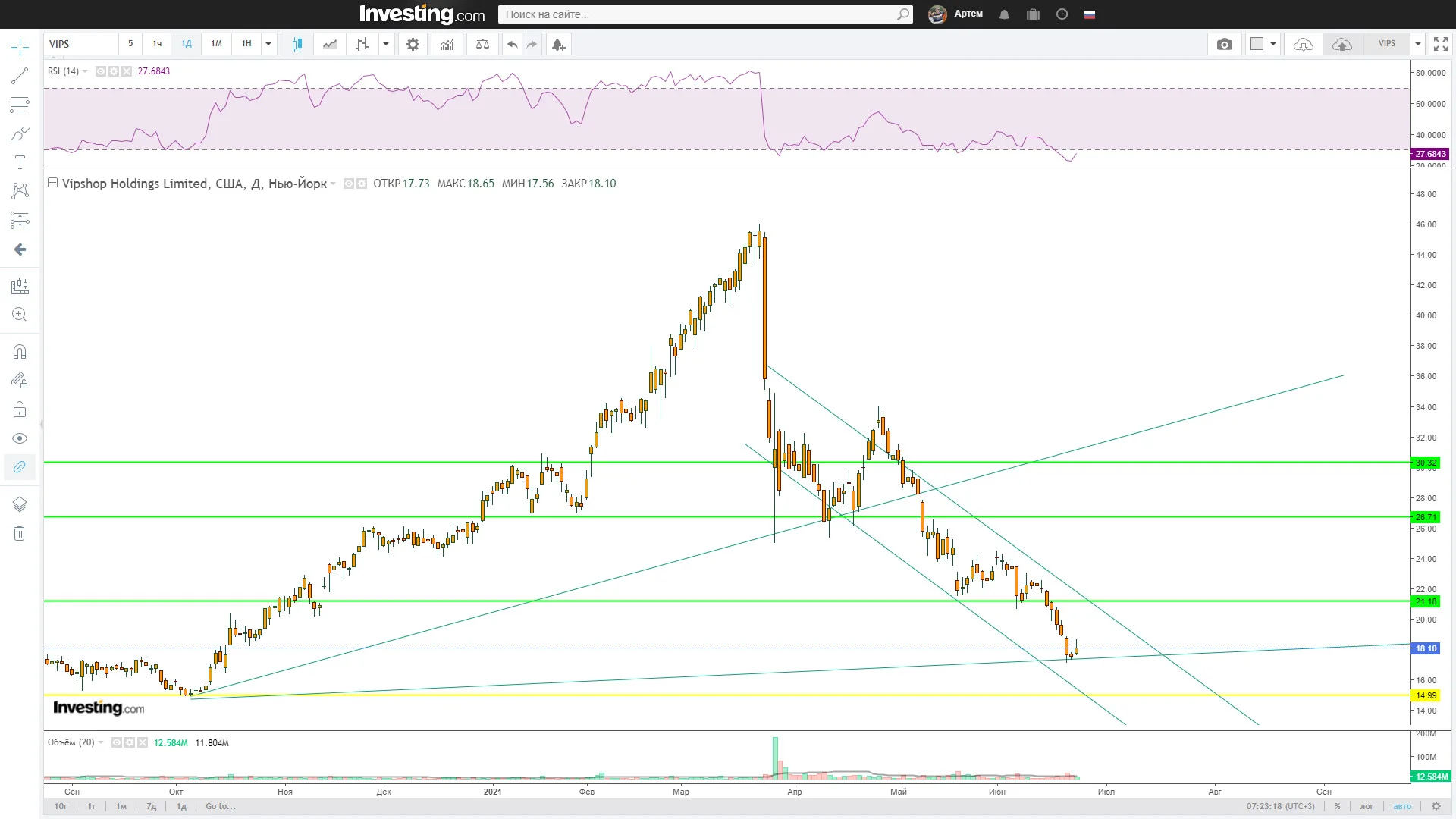The image size is (1456, 819).
Task: Click the VIPS symbol input field
Action: [x=81, y=44]
